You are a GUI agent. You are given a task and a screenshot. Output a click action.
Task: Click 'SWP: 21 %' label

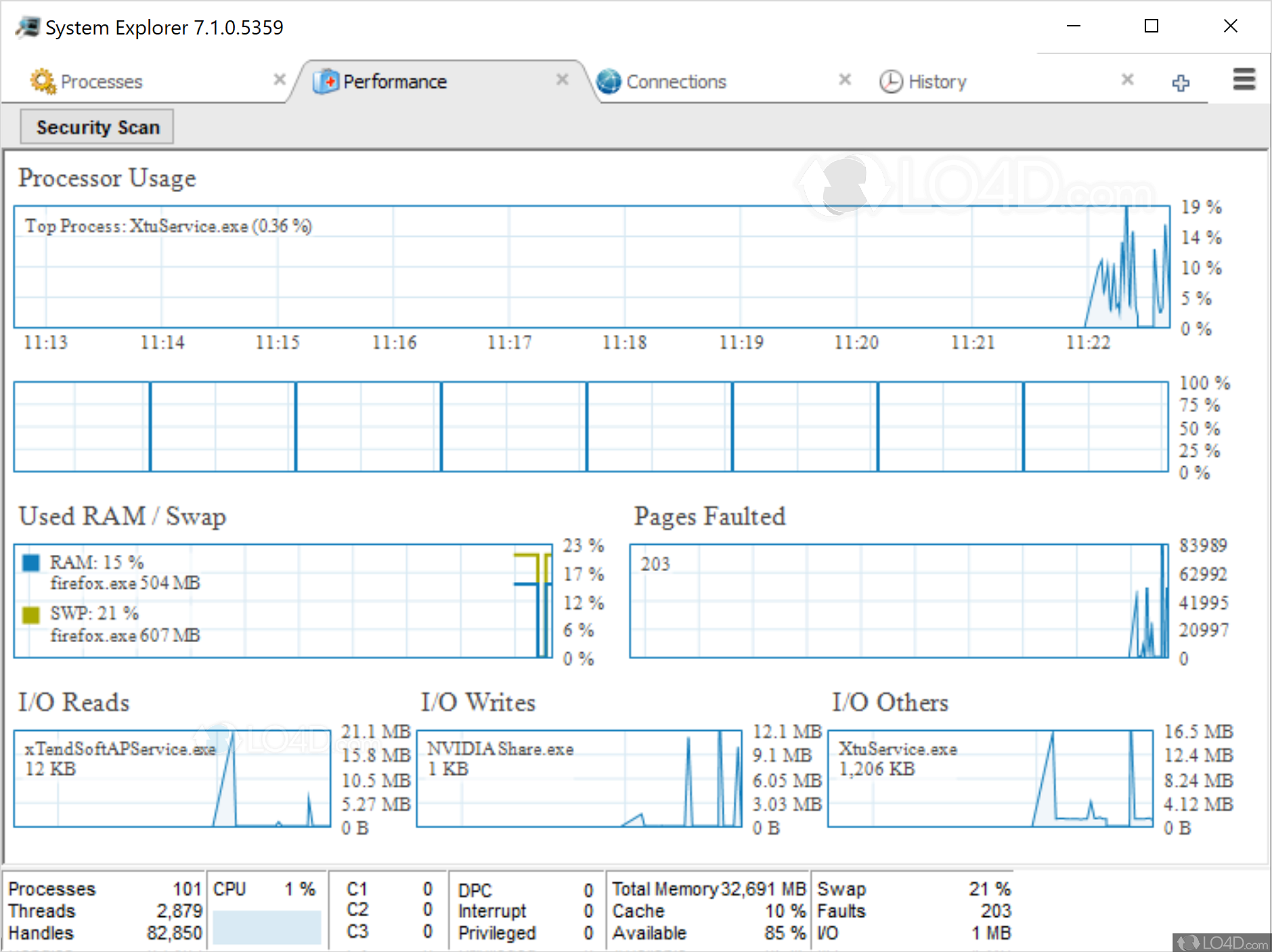(x=94, y=614)
